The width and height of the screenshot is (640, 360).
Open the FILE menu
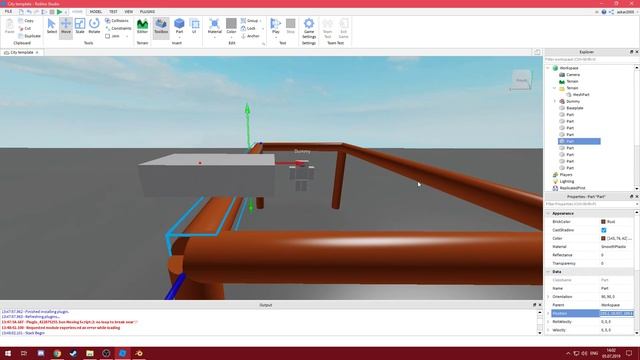click(8, 12)
